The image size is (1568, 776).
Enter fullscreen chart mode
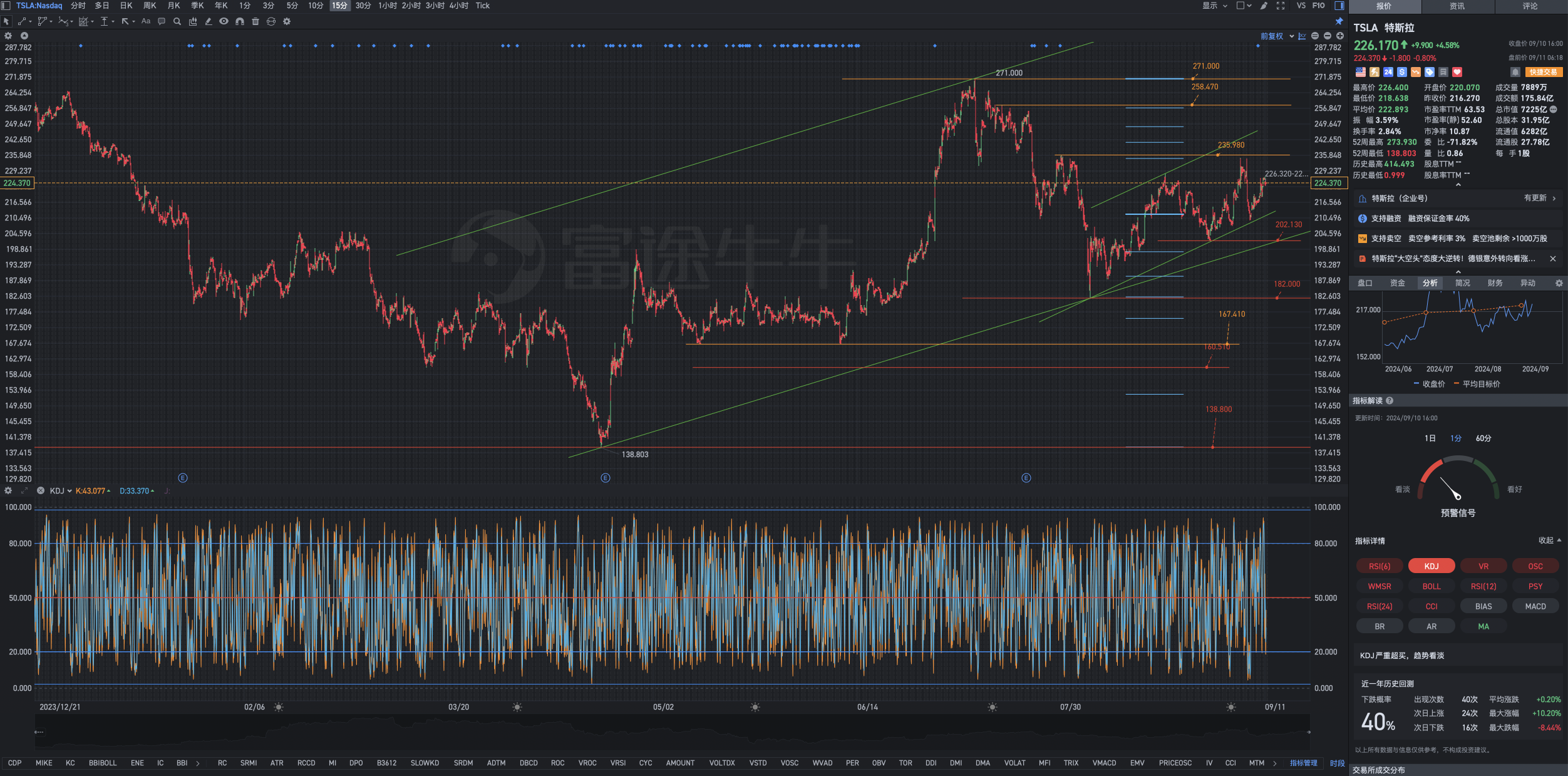[1281, 6]
